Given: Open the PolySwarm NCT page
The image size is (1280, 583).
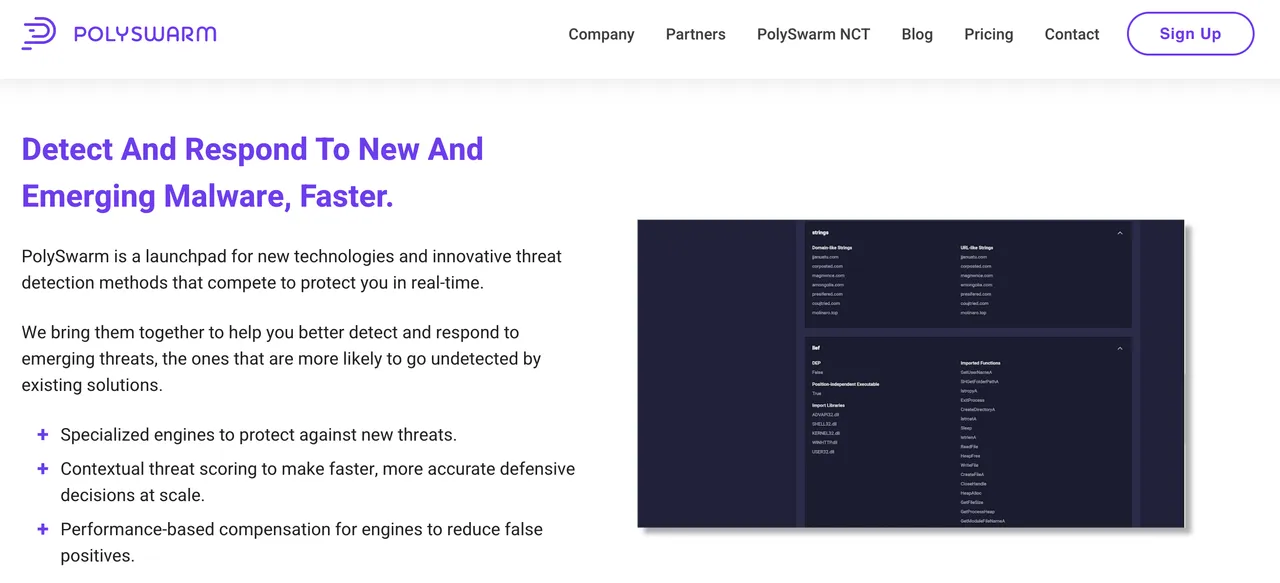Looking at the screenshot, I should 813,34.
